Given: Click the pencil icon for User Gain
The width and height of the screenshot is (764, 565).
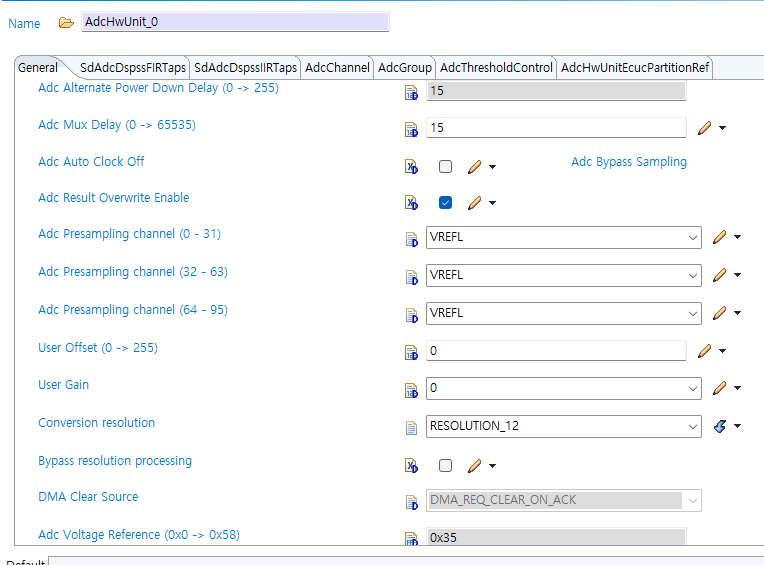Looking at the screenshot, I should tap(720, 388).
